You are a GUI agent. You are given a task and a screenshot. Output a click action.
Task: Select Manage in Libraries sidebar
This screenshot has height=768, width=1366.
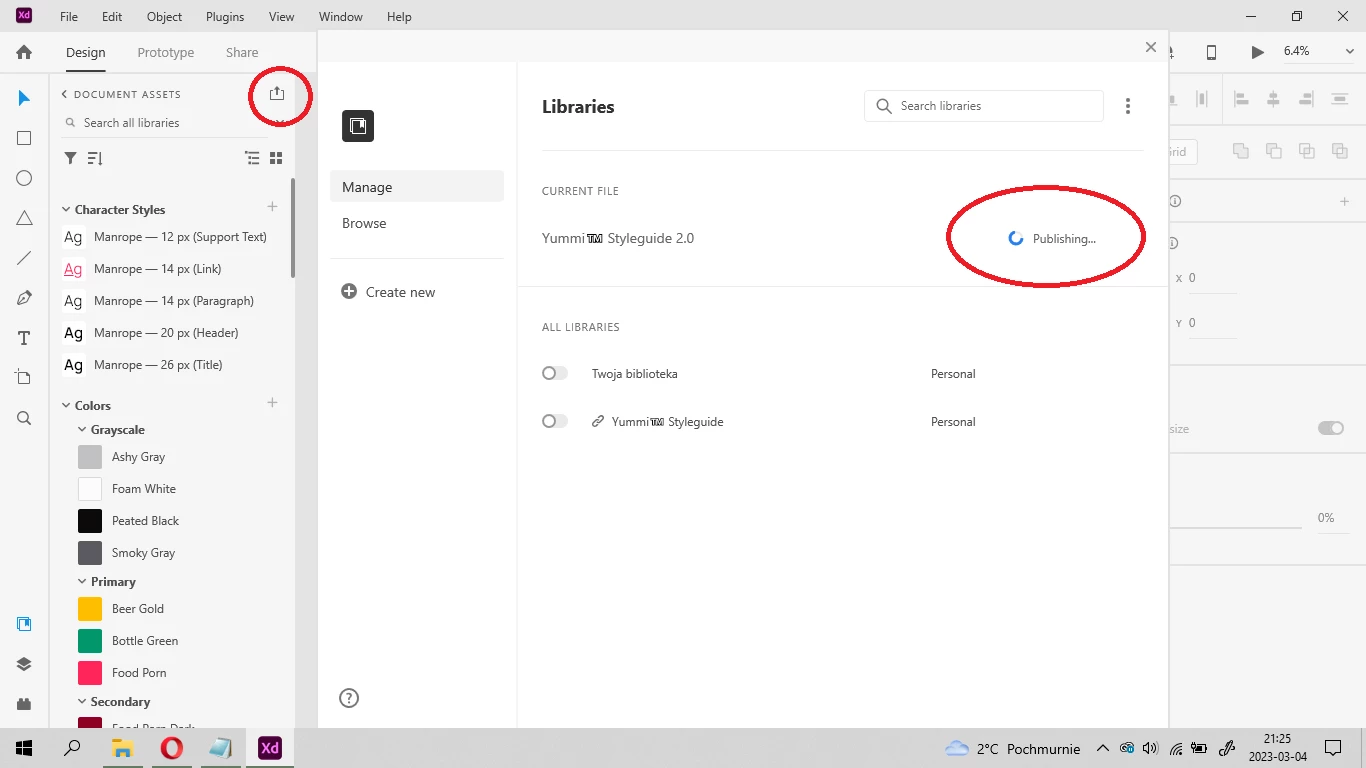pyautogui.click(x=417, y=187)
